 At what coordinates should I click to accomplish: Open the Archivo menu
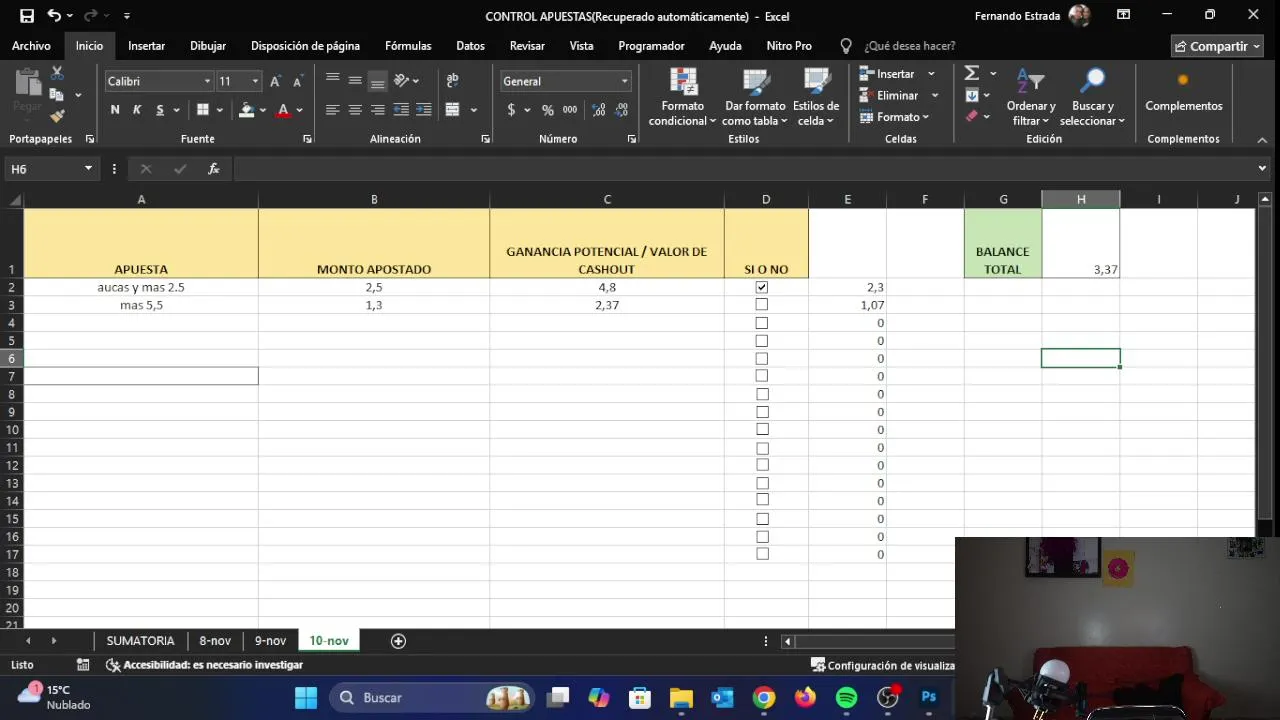tap(31, 46)
